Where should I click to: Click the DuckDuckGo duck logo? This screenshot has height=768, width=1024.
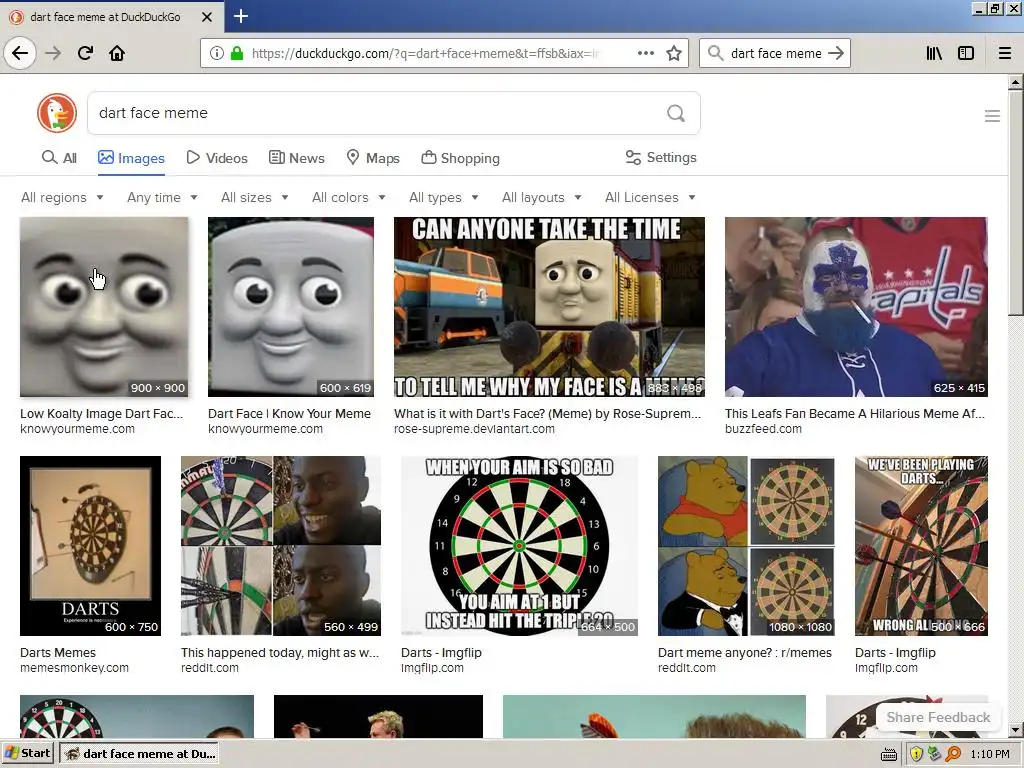click(57, 113)
